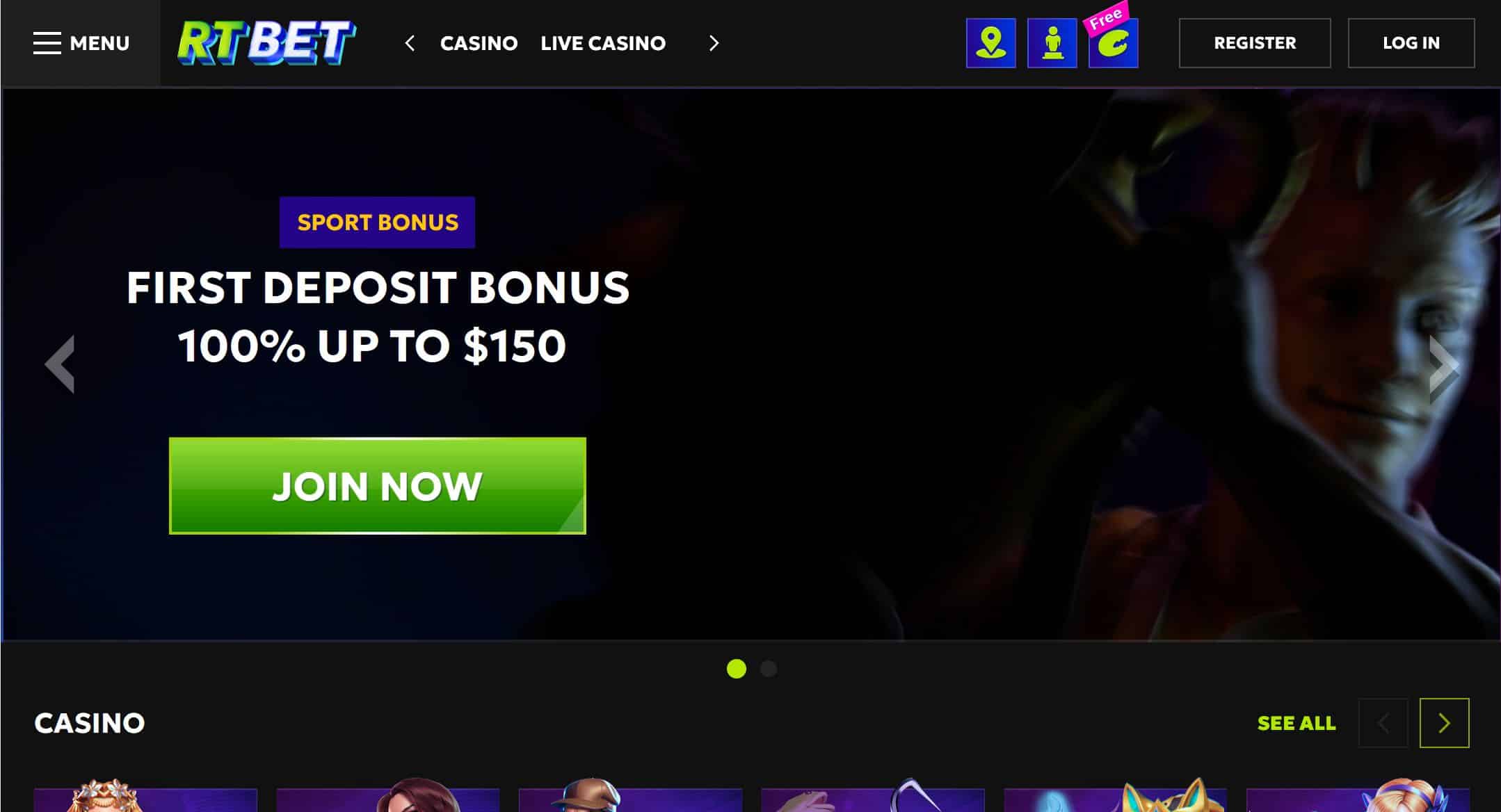Click the SPORT BONUS badge

coord(377,222)
